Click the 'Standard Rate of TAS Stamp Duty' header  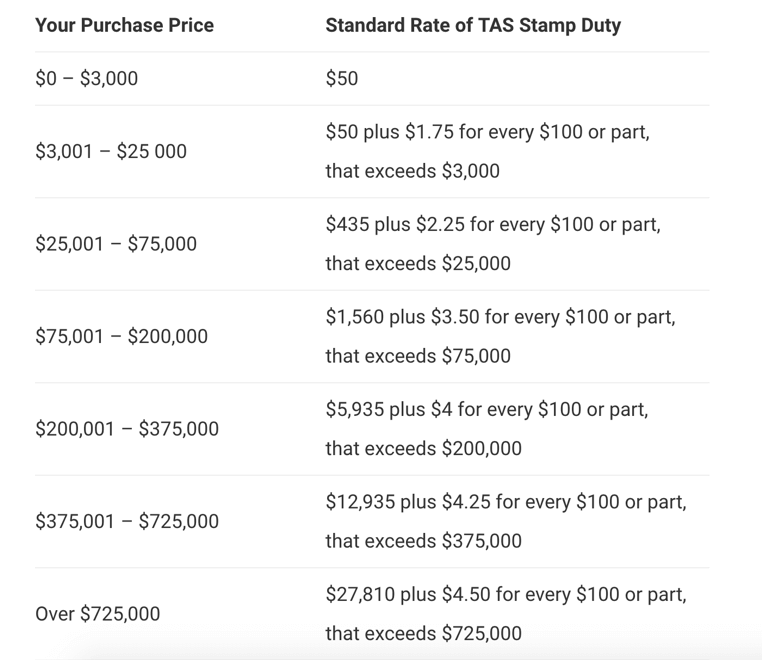[x=473, y=25]
